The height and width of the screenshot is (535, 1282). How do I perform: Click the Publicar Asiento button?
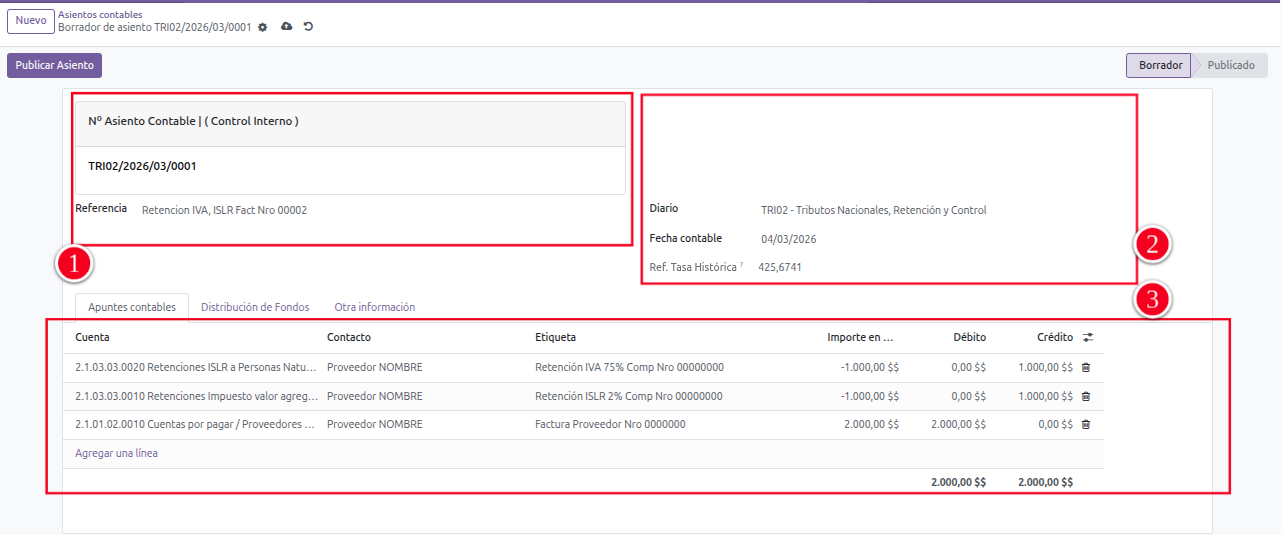click(55, 66)
